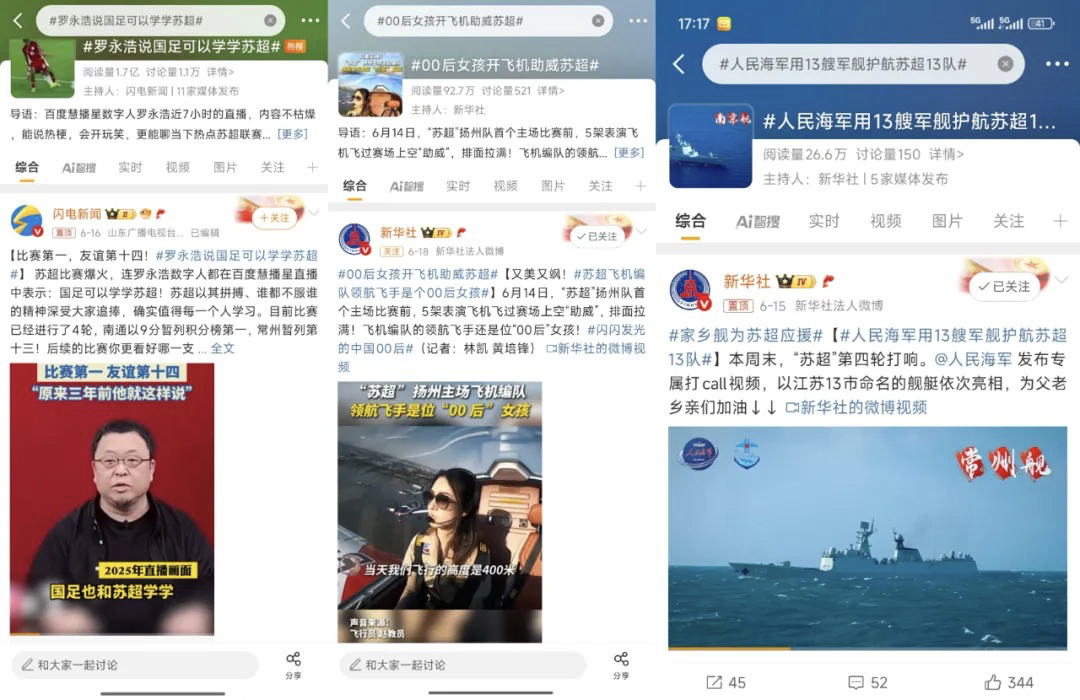Image resolution: width=1080 pixels, height=700 pixels.
Task: Go back from the 罗永浩 topic page
Action: click(x=19, y=21)
